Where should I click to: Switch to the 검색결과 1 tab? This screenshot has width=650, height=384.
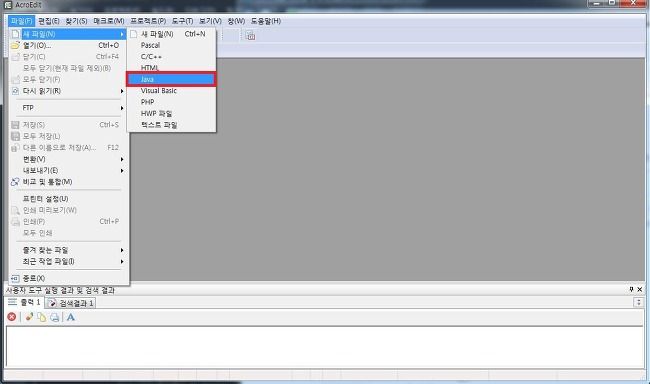[70, 303]
